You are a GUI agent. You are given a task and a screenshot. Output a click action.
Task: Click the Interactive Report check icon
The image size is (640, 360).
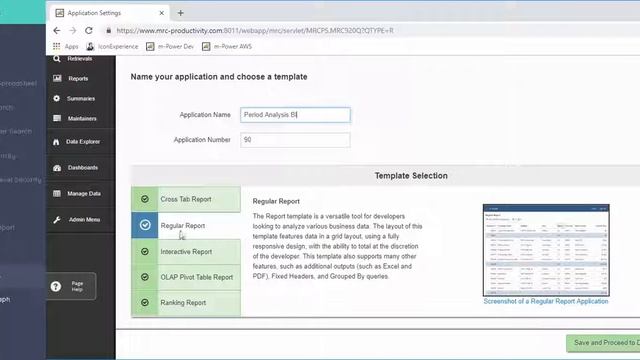[x=144, y=251]
